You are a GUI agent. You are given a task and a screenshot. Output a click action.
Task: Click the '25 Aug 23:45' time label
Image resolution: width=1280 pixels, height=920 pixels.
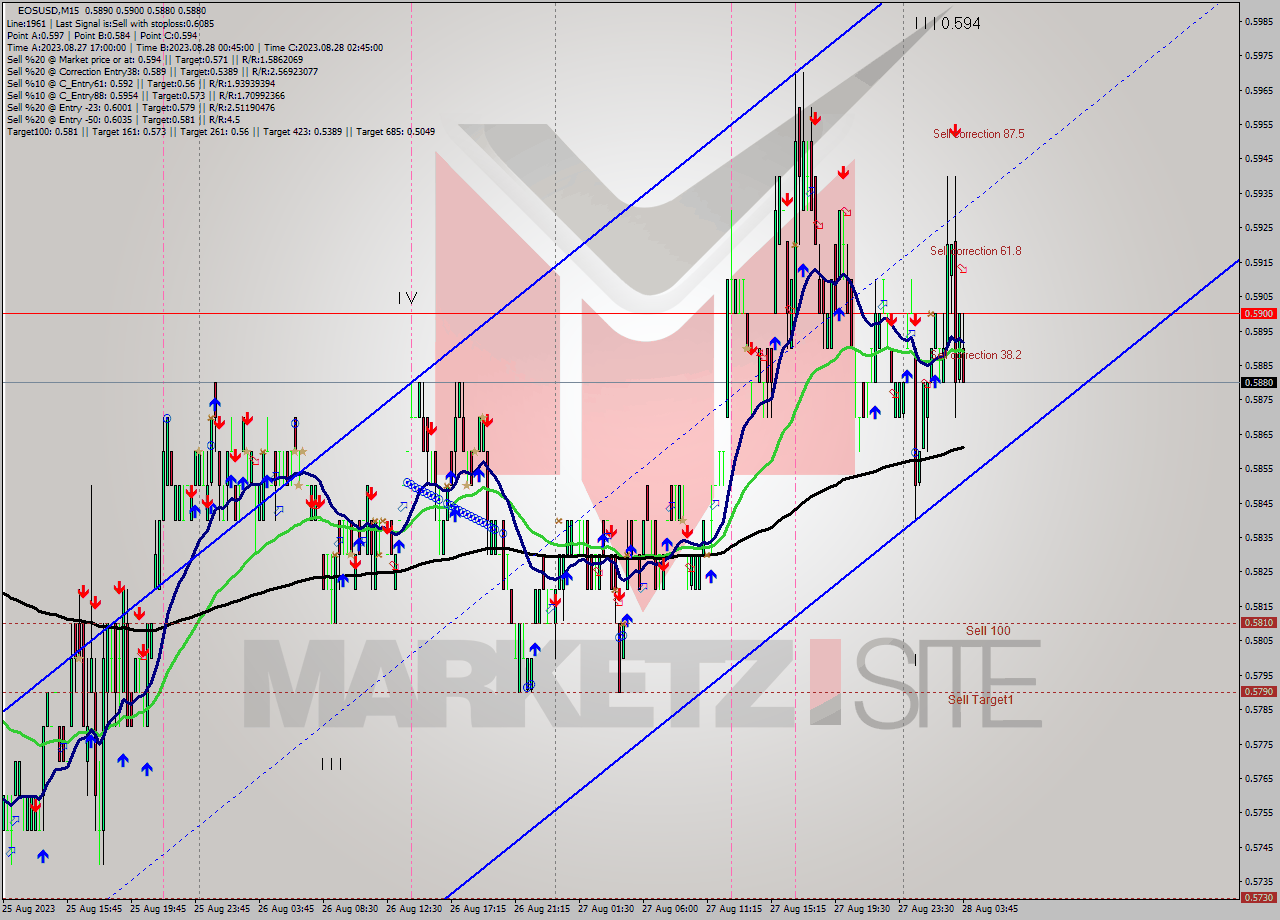[x=222, y=909]
